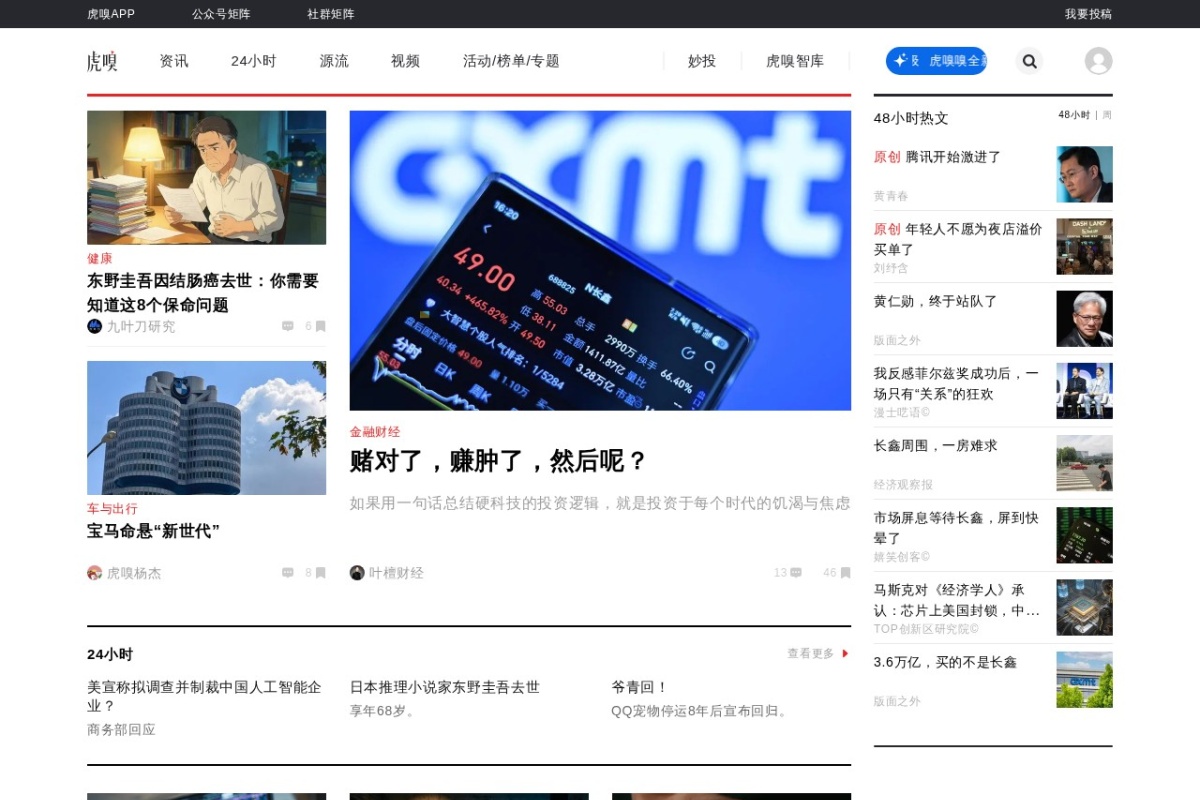This screenshot has height=800, width=1200.
Task: Open hot article 长鑫周围，一房难求
Action: pos(935,445)
